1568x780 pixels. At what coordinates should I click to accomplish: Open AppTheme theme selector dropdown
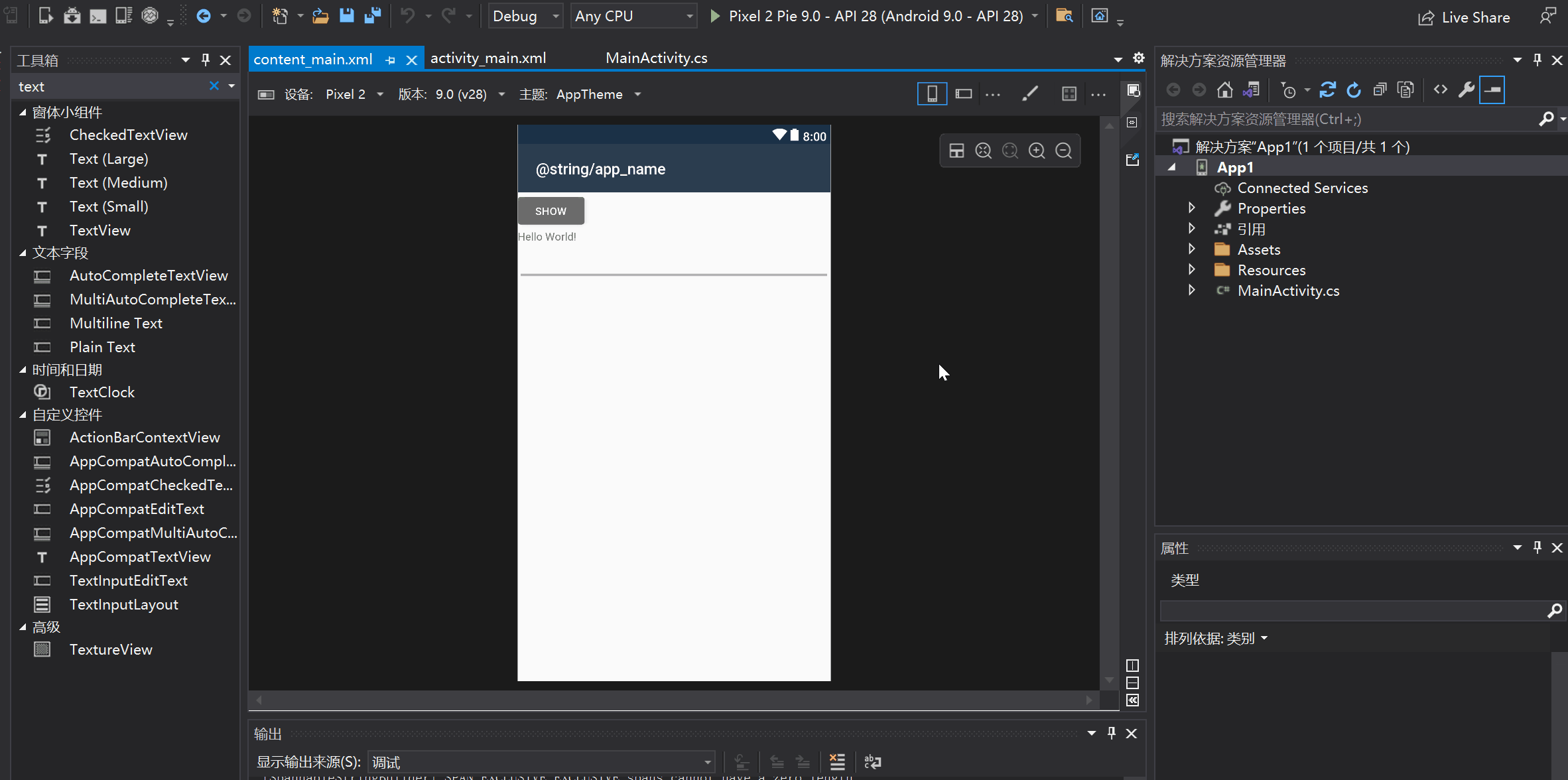click(x=638, y=94)
